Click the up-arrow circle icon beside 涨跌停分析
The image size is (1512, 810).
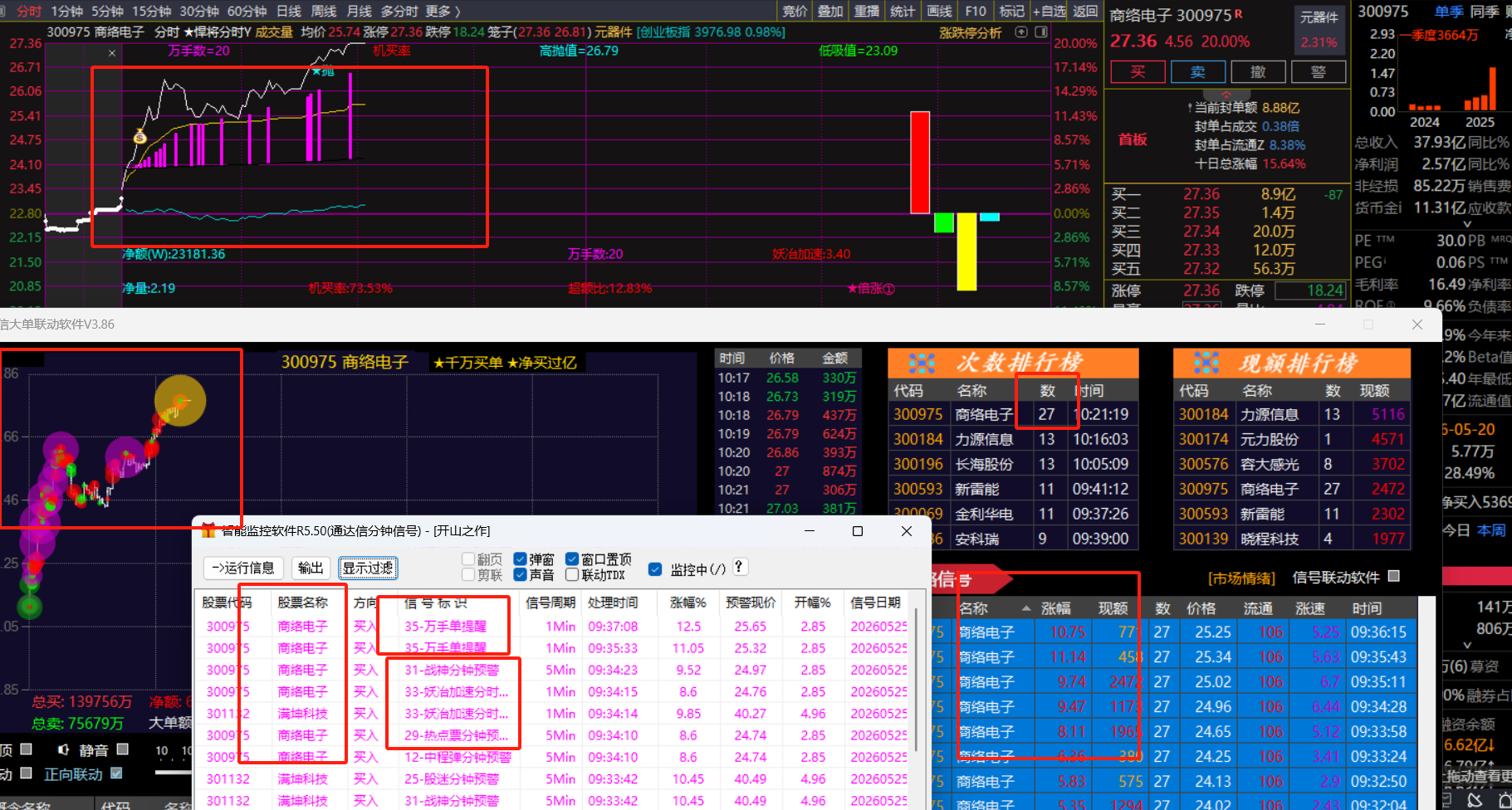[x=1021, y=32]
